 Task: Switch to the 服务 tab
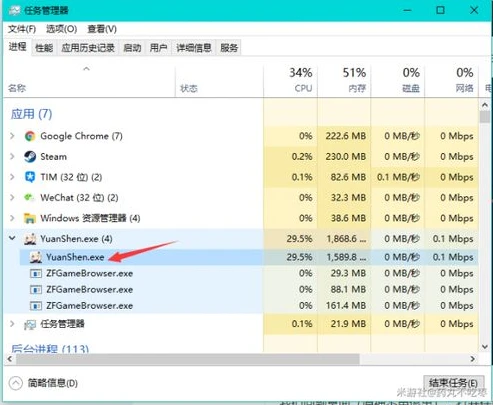[229, 48]
